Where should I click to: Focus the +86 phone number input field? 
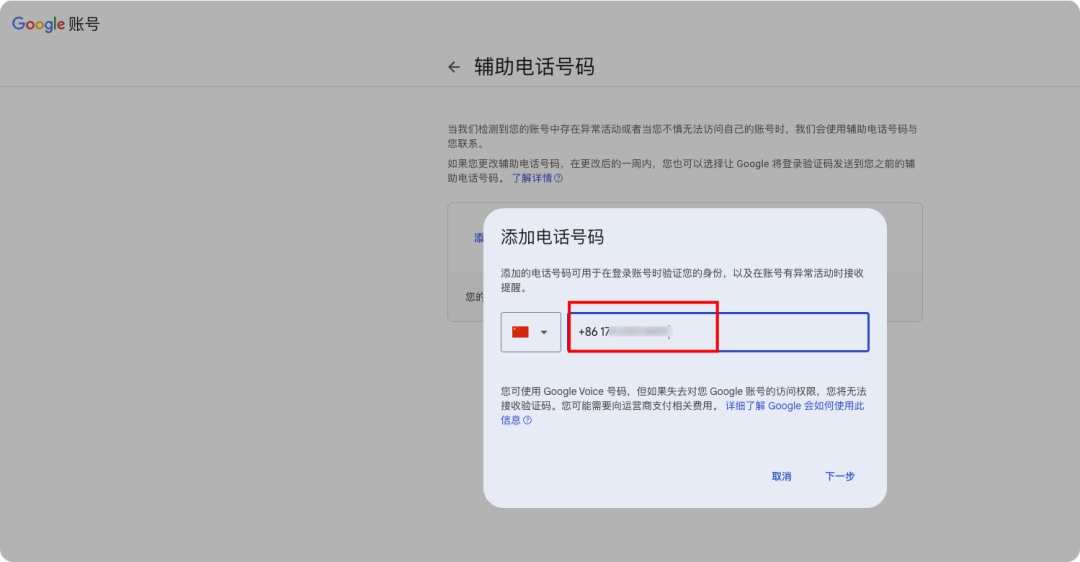pyautogui.click(x=718, y=332)
